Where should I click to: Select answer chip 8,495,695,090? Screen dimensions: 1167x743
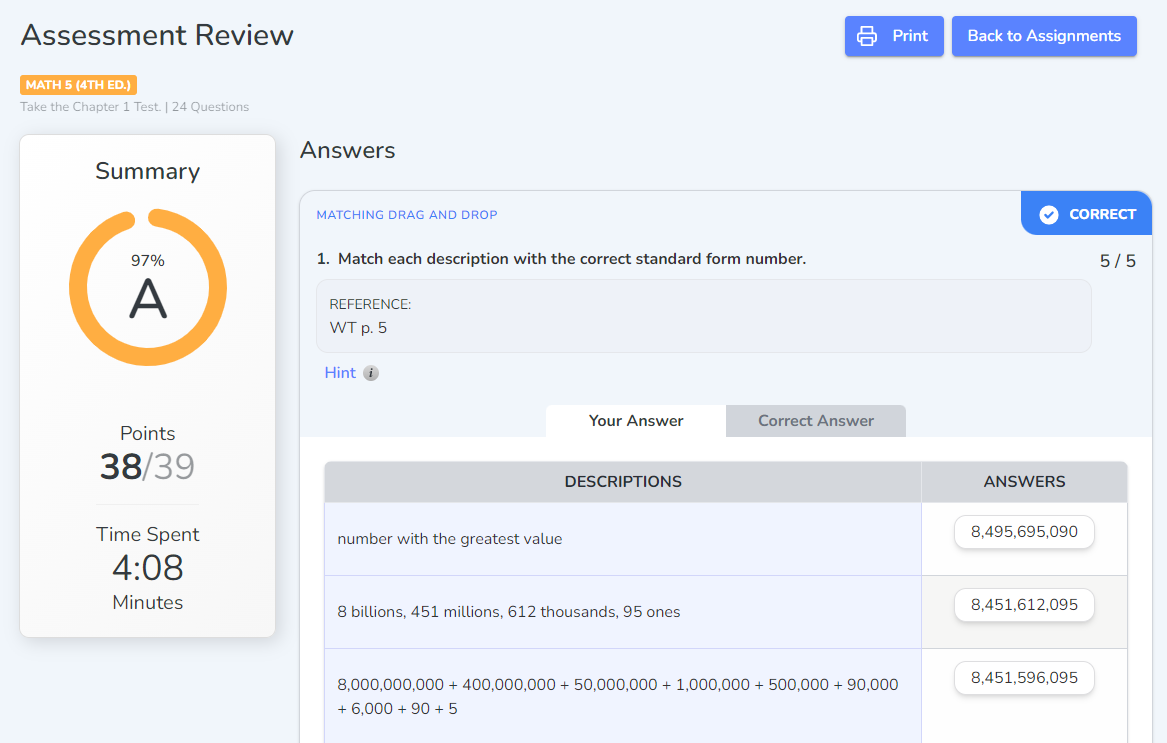pyautogui.click(x=1024, y=532)
